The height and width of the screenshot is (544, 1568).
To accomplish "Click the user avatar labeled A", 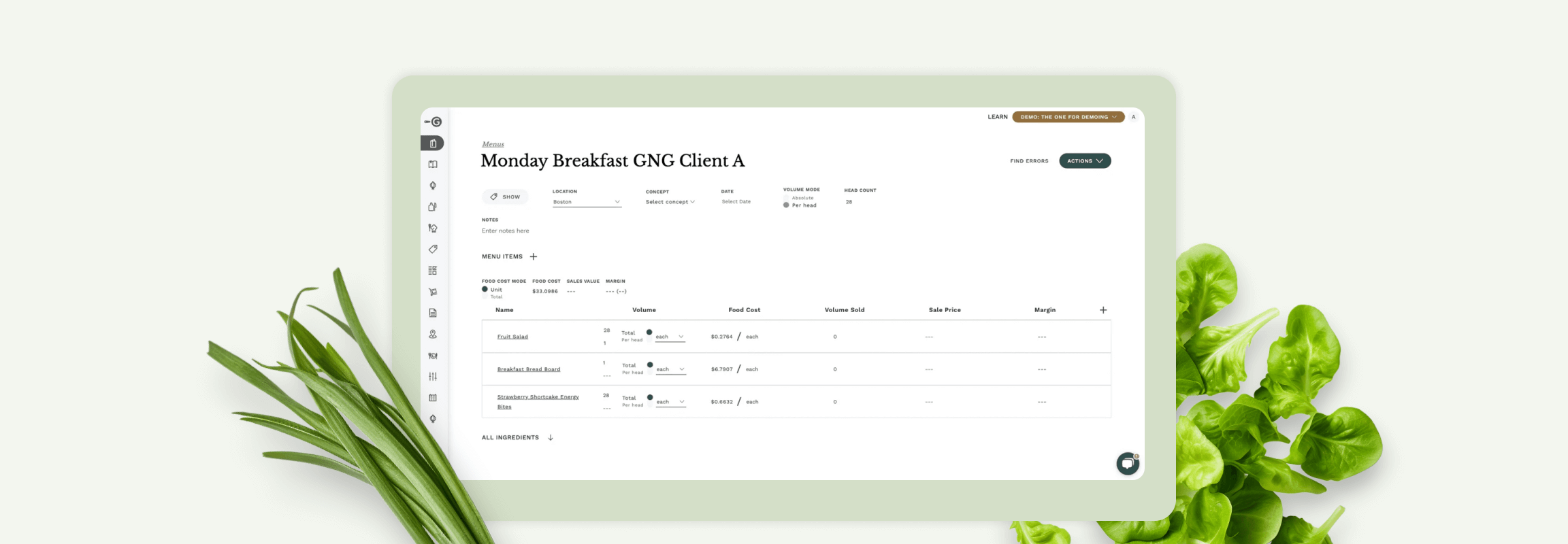I will tap(1134, 117).
